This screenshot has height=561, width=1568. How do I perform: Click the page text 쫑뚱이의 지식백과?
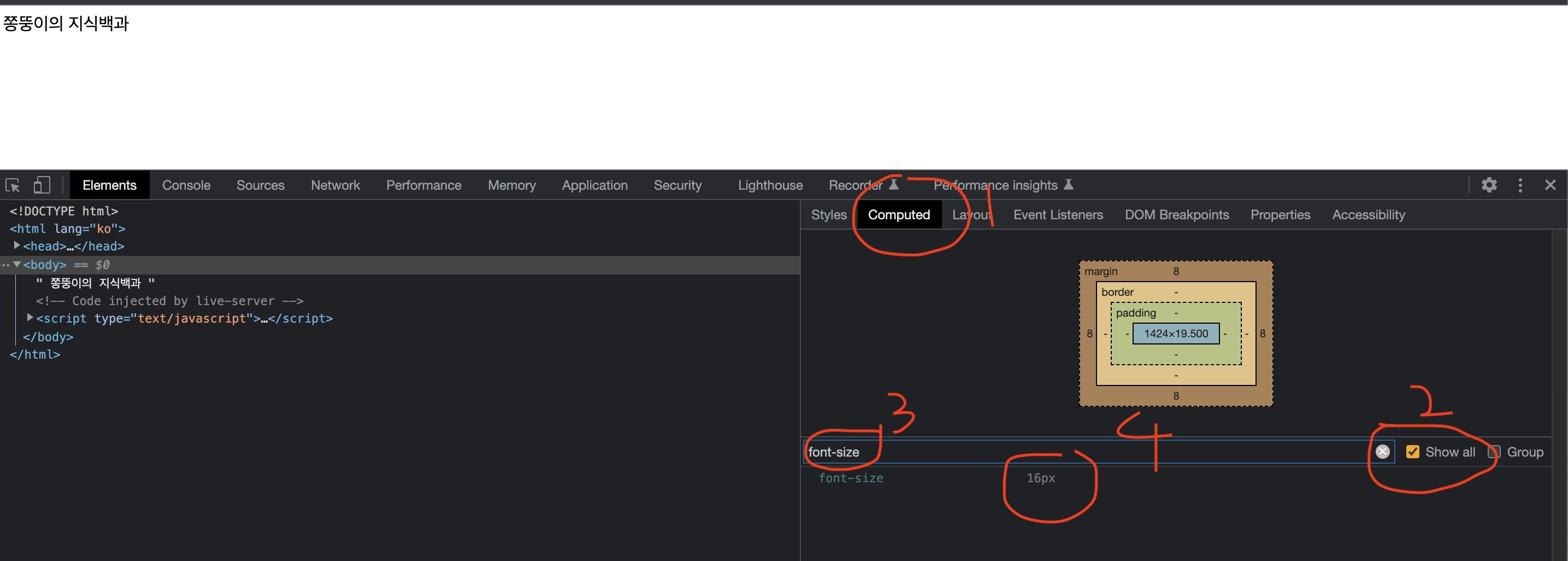[x=66, y=23]
